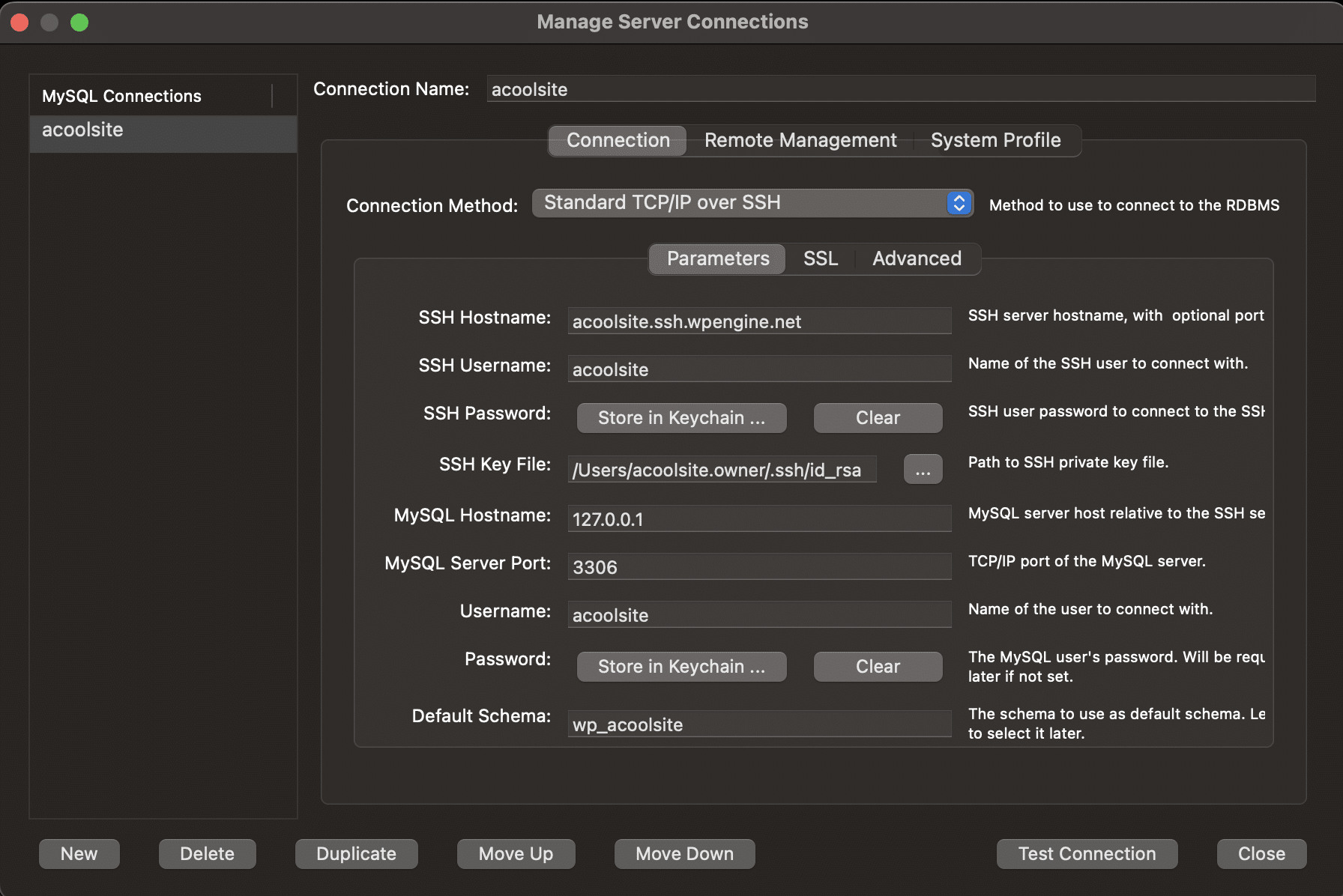Clear the stored SSH password

click(877, 417)
